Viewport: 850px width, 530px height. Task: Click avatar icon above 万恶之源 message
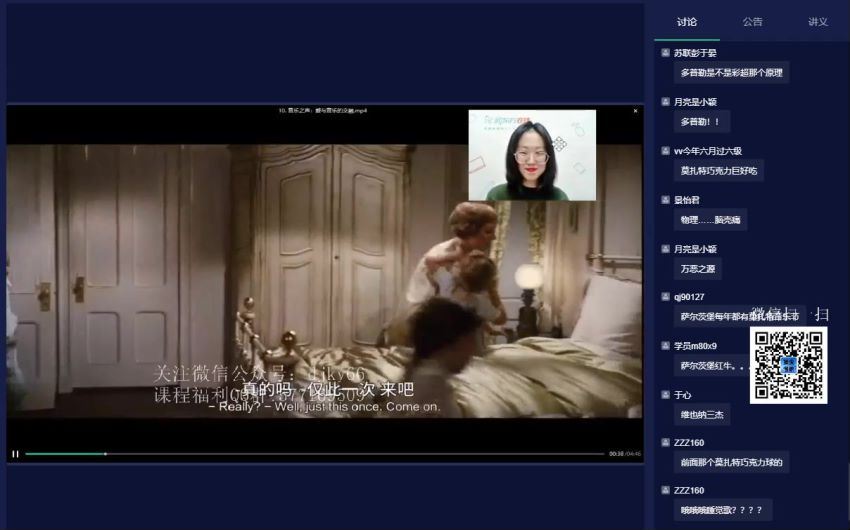pos(665,249)
